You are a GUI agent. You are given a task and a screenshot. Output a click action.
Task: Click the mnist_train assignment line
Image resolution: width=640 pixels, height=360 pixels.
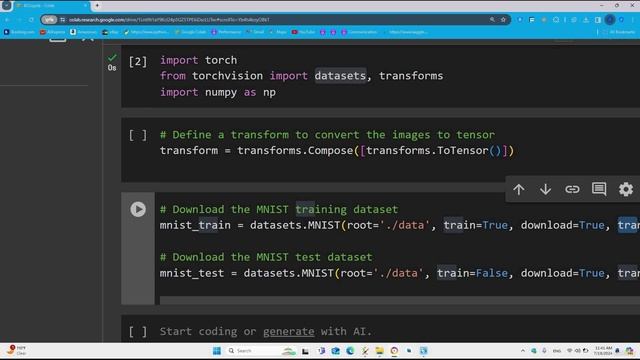click(400, 225)
